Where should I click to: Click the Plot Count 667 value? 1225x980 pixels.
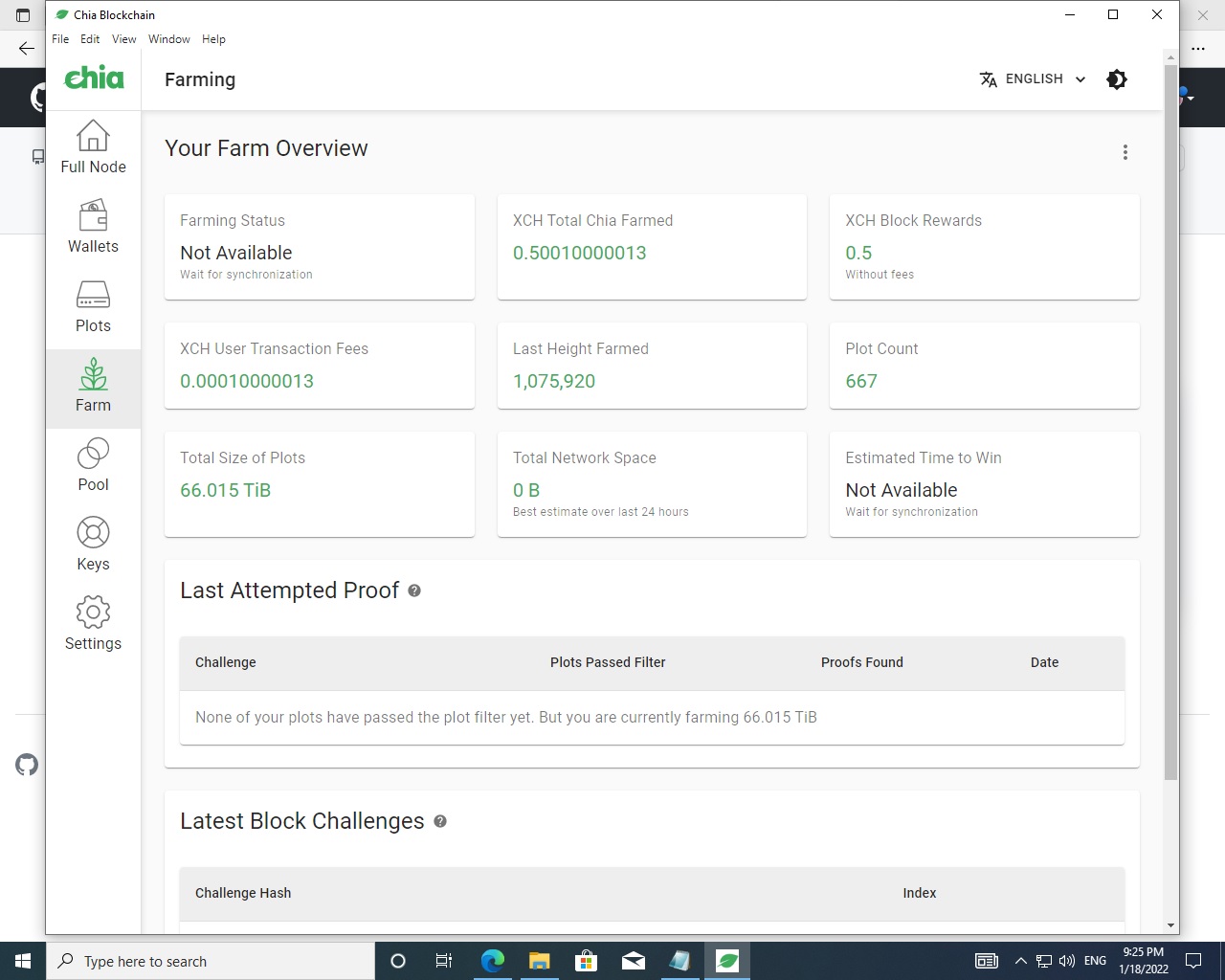point(861,381)
